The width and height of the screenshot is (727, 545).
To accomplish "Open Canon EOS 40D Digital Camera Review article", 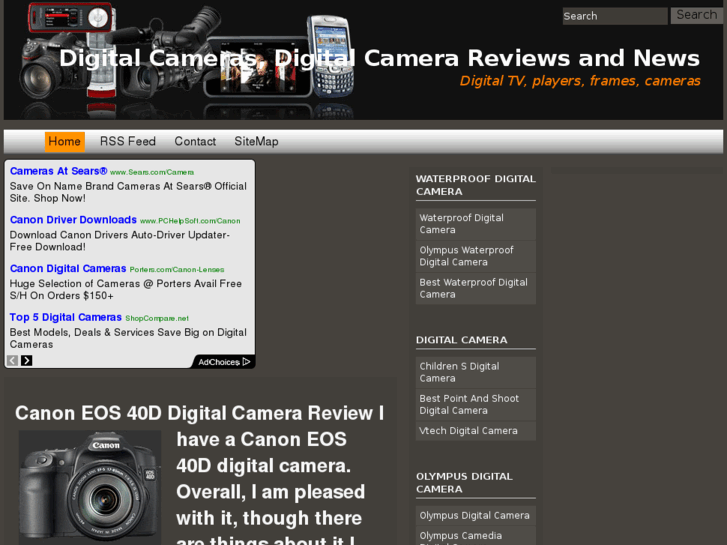I will coord(199,413).
